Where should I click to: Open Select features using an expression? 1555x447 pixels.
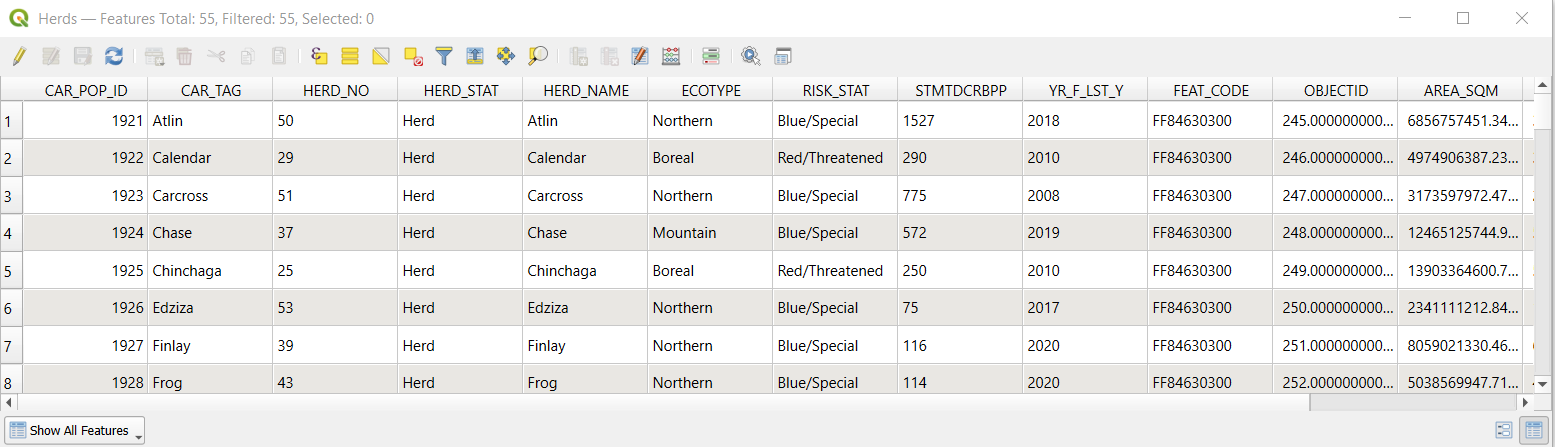pyautogui.click(x=319, y=56)
